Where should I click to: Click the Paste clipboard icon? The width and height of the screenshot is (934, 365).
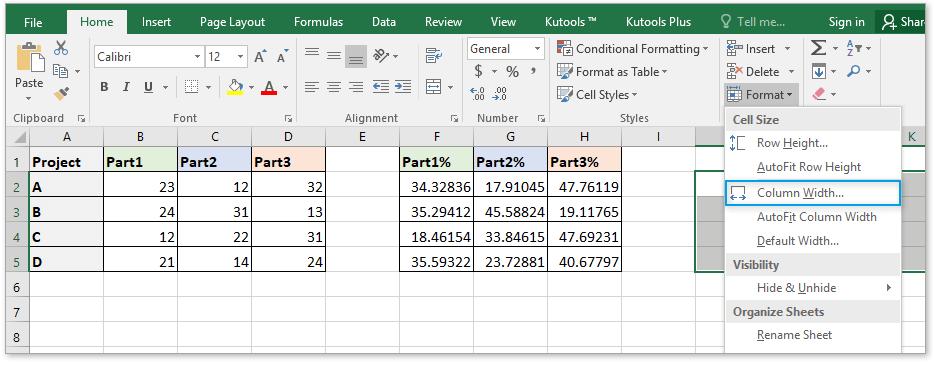[x=29, y=58]
